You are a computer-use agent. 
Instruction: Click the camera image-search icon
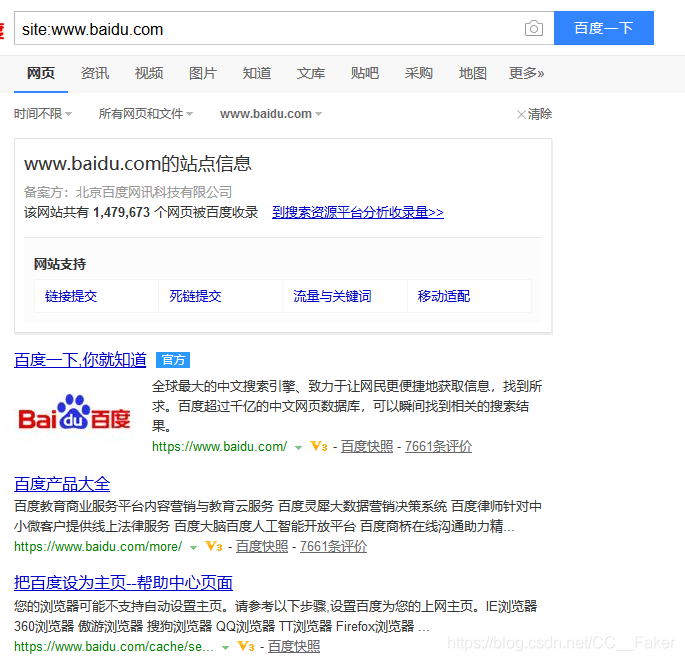pos(533,29)
